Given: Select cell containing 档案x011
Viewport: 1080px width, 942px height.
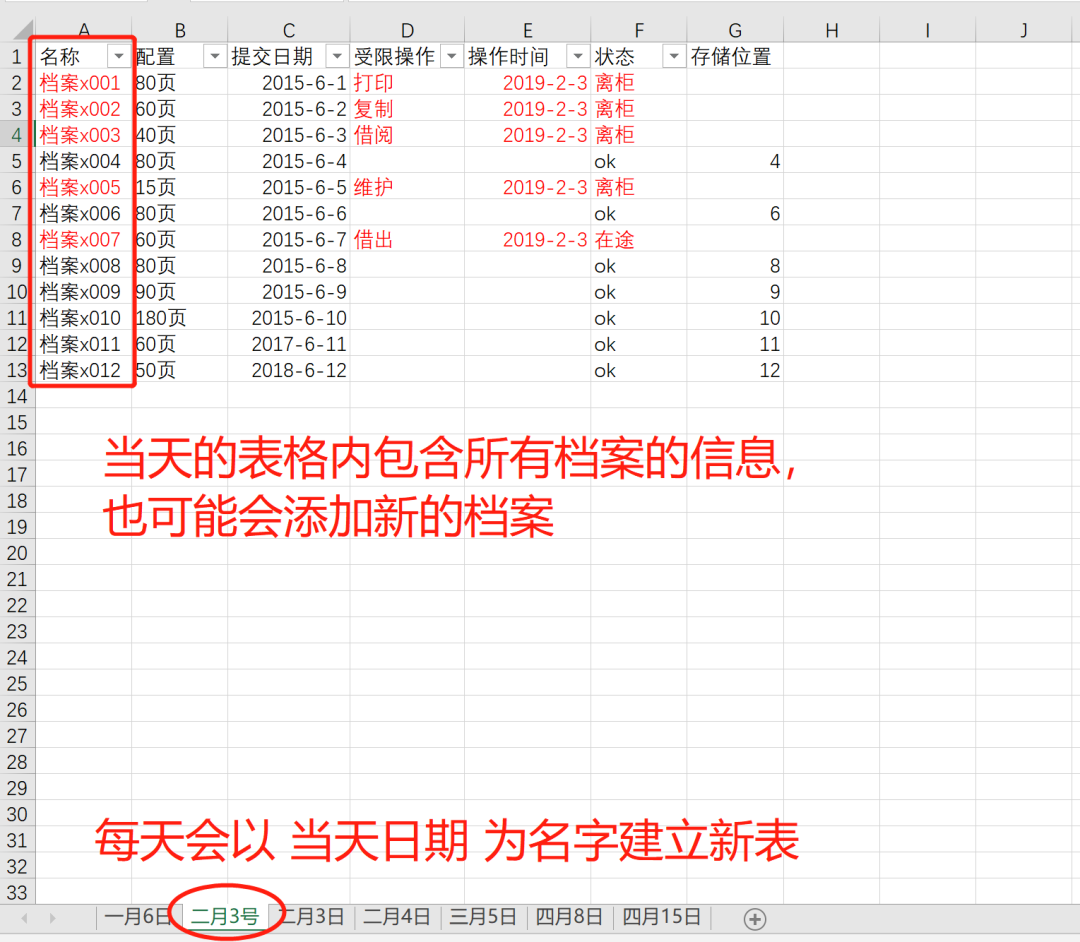Looking at the screenshot, I should coord(83,344).
